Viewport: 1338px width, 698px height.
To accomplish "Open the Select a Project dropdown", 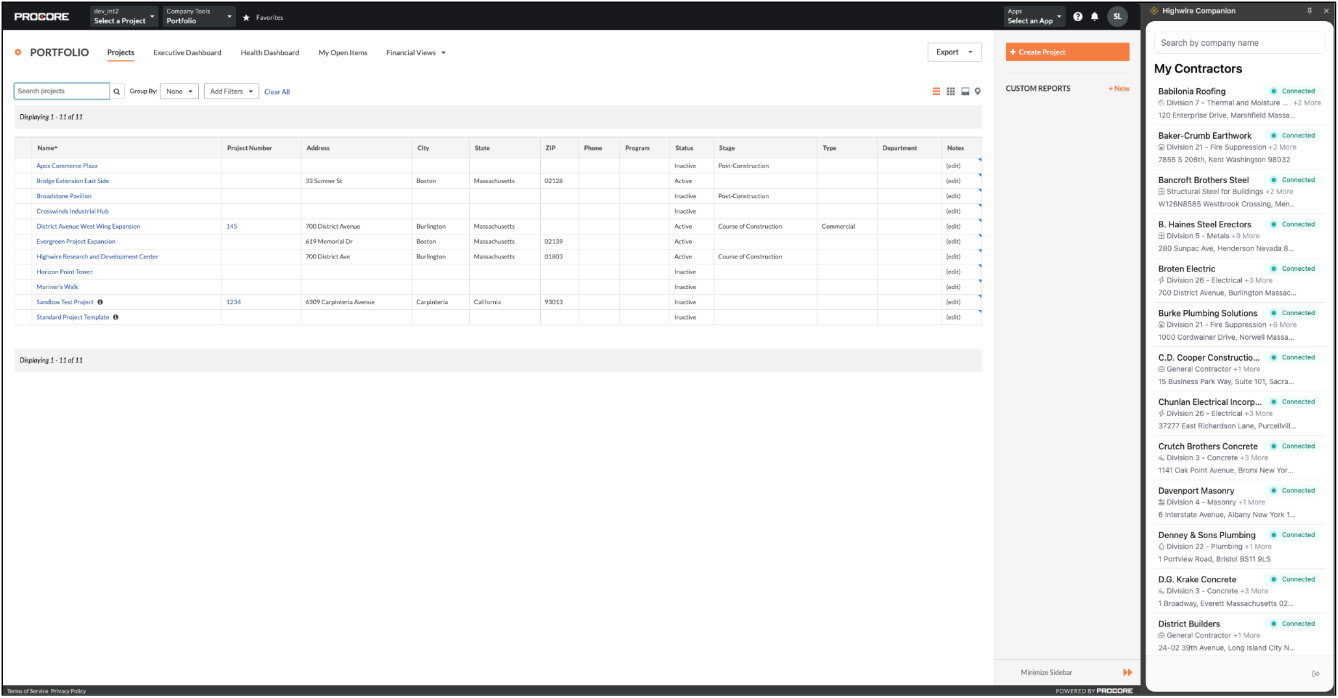I will [x=124, y=17].
